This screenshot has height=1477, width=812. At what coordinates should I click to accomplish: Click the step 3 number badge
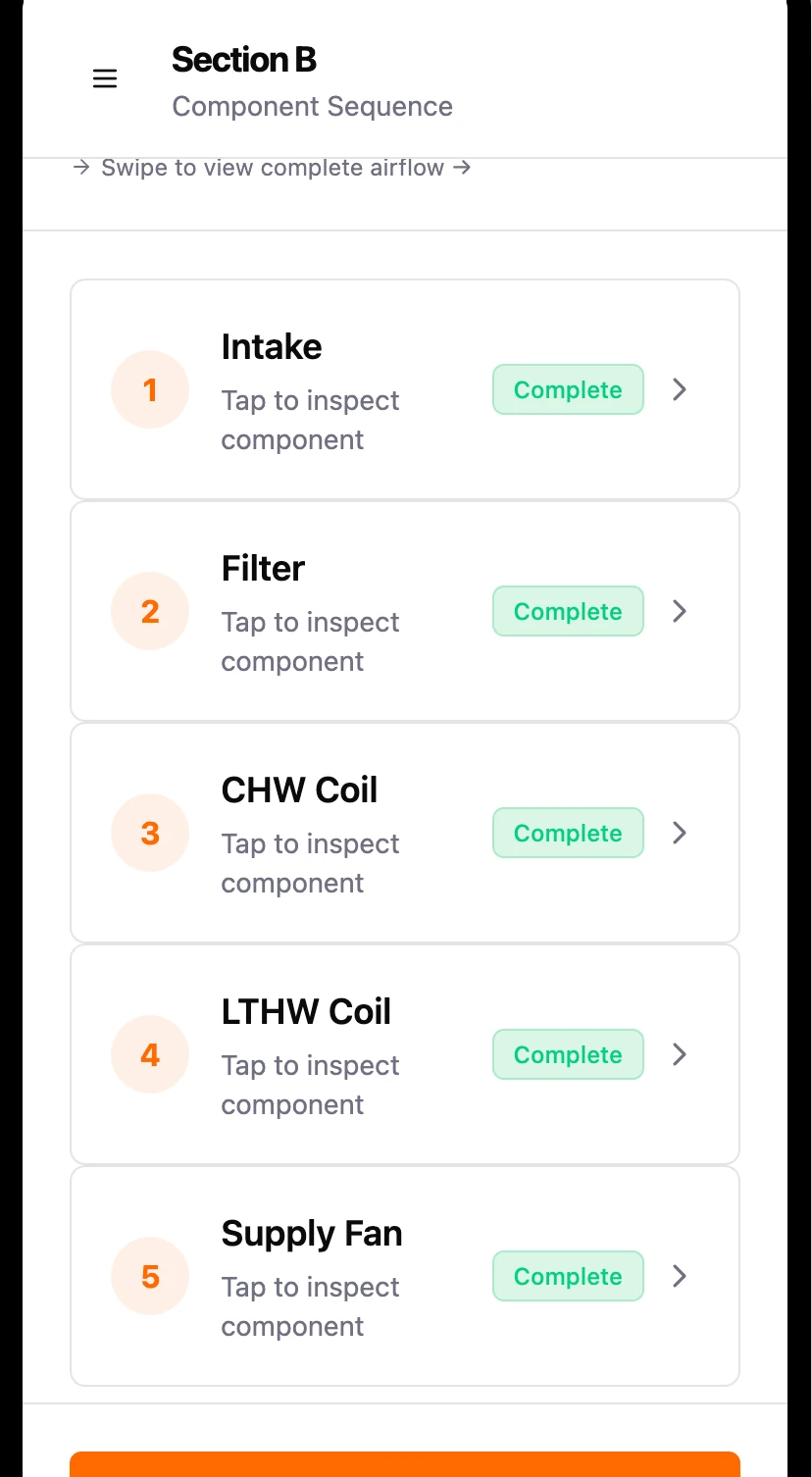pyautogui.click(x=150, y=834)
